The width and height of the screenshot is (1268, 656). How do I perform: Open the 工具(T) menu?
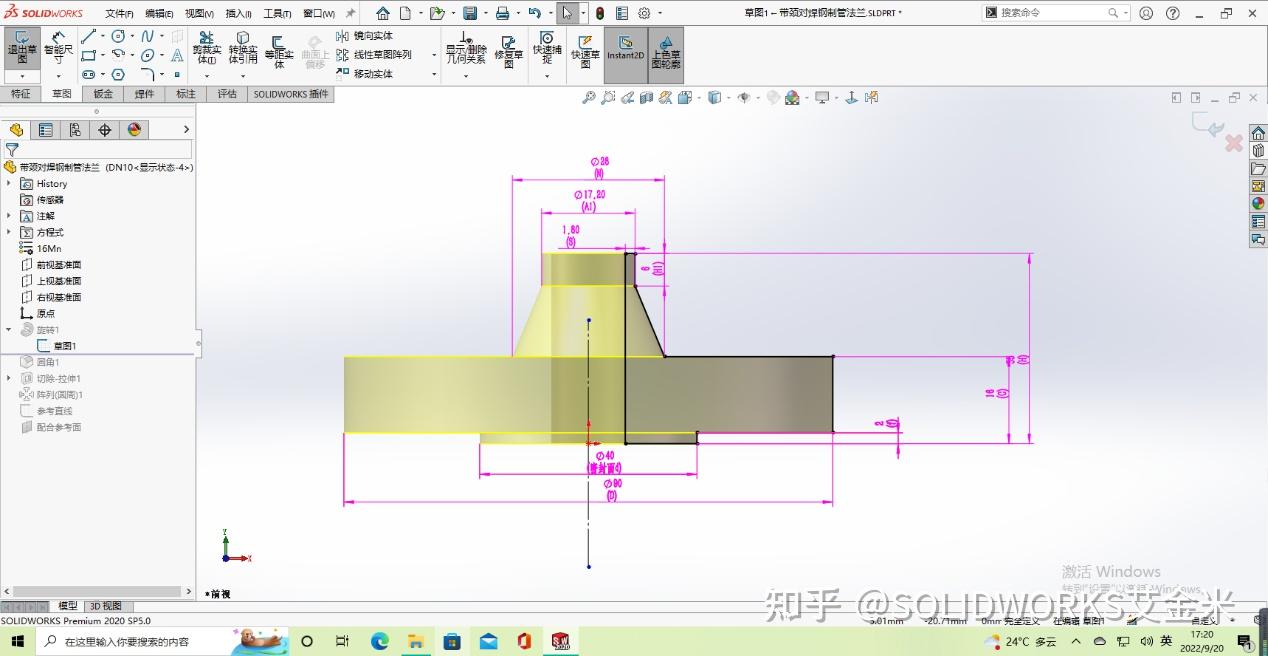click(x=277, y=13)
